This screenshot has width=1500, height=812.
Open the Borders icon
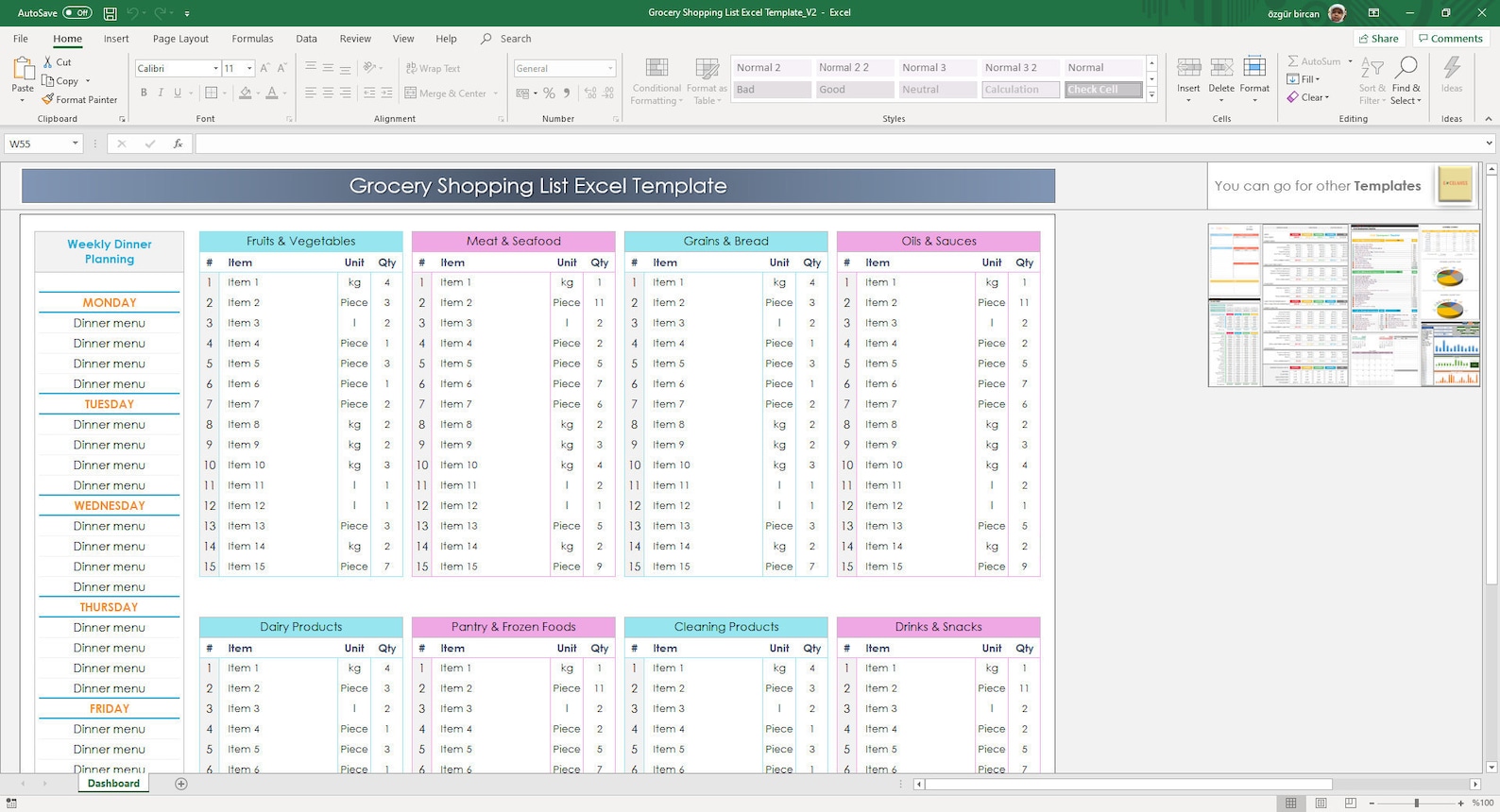(x=212, y=93)
